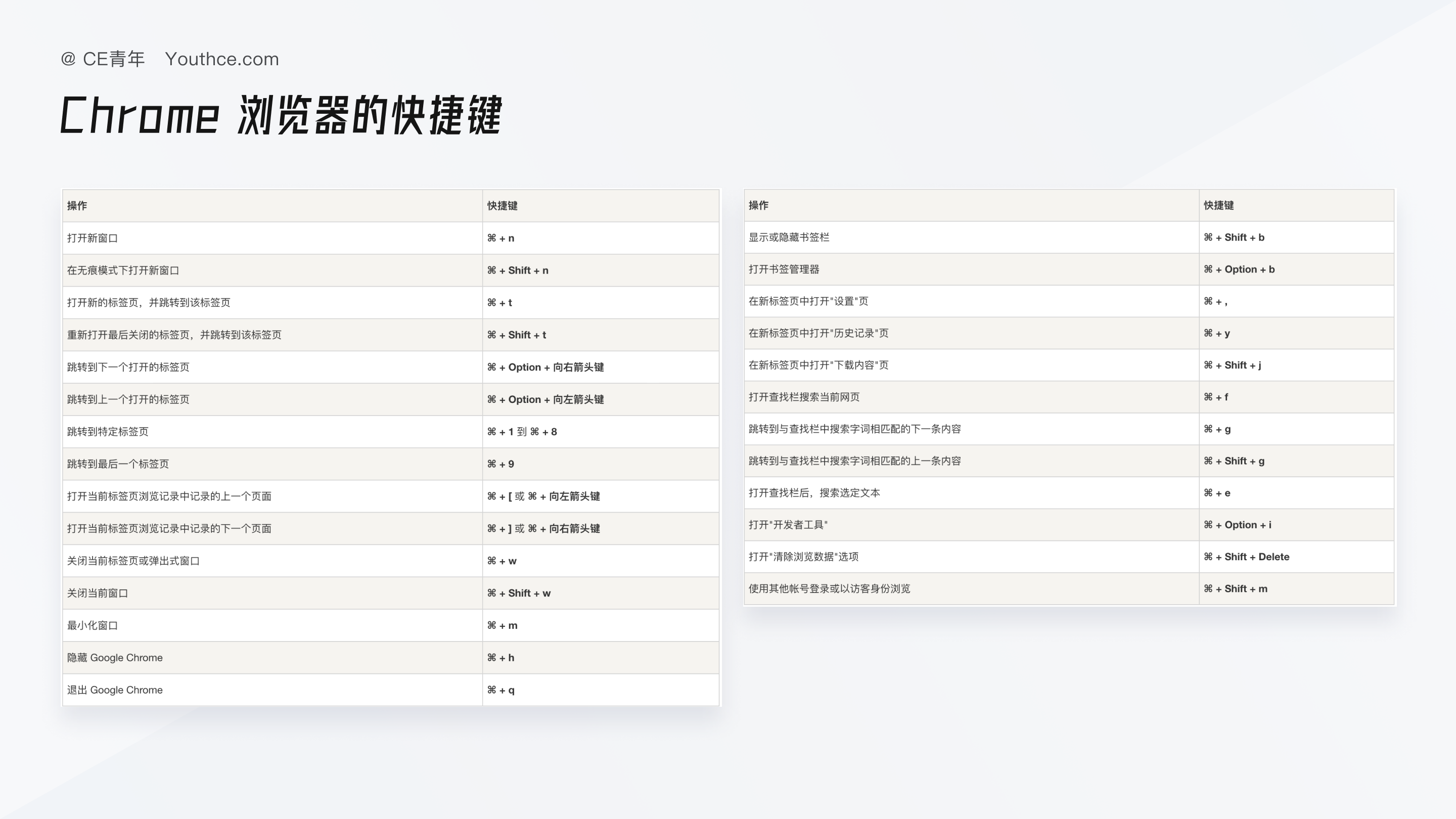
Task: Click the right table's 快捷键 column header
Action: tap(1218, 205)
